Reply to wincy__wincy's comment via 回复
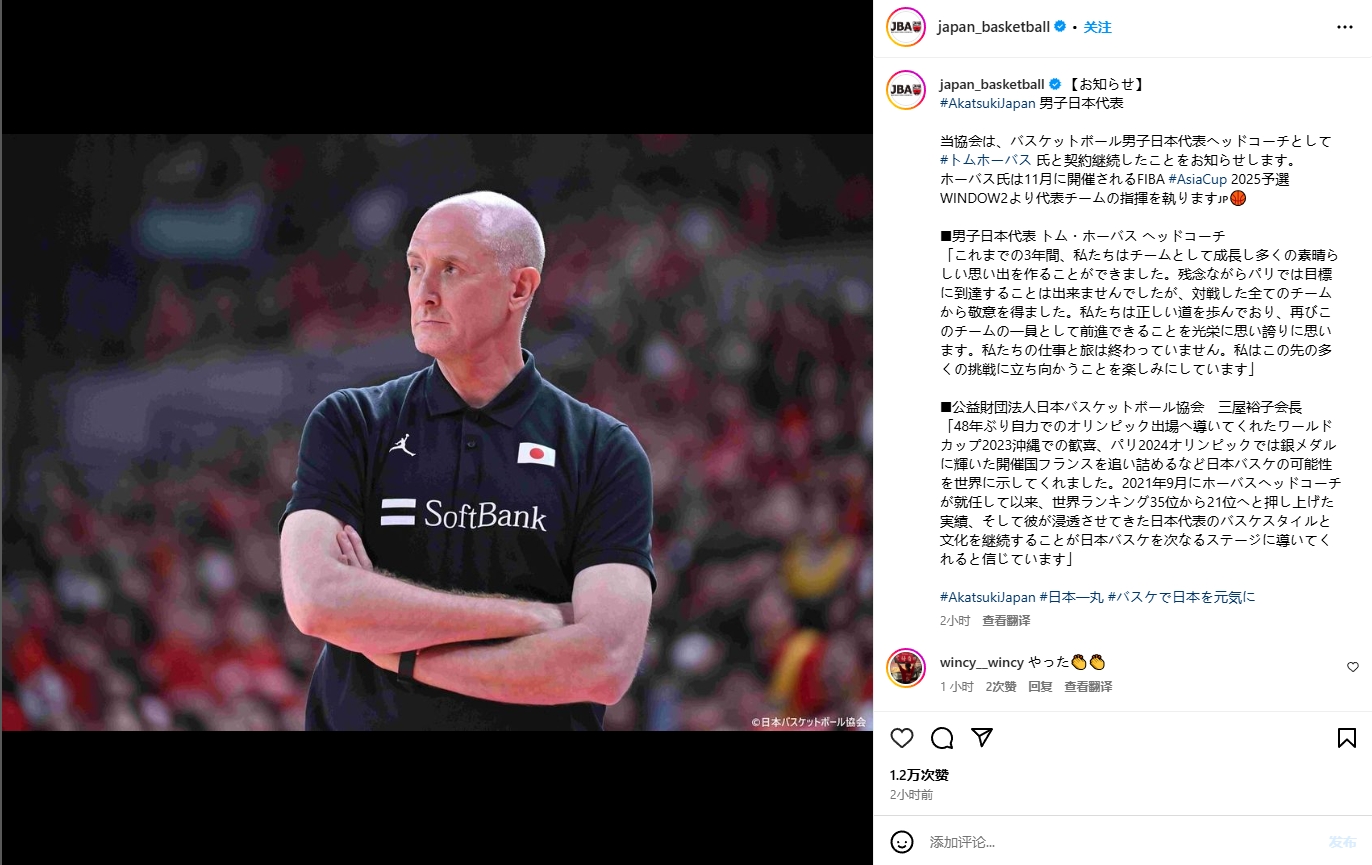This screenshot has height=865, width=1372. point(1040,687)
